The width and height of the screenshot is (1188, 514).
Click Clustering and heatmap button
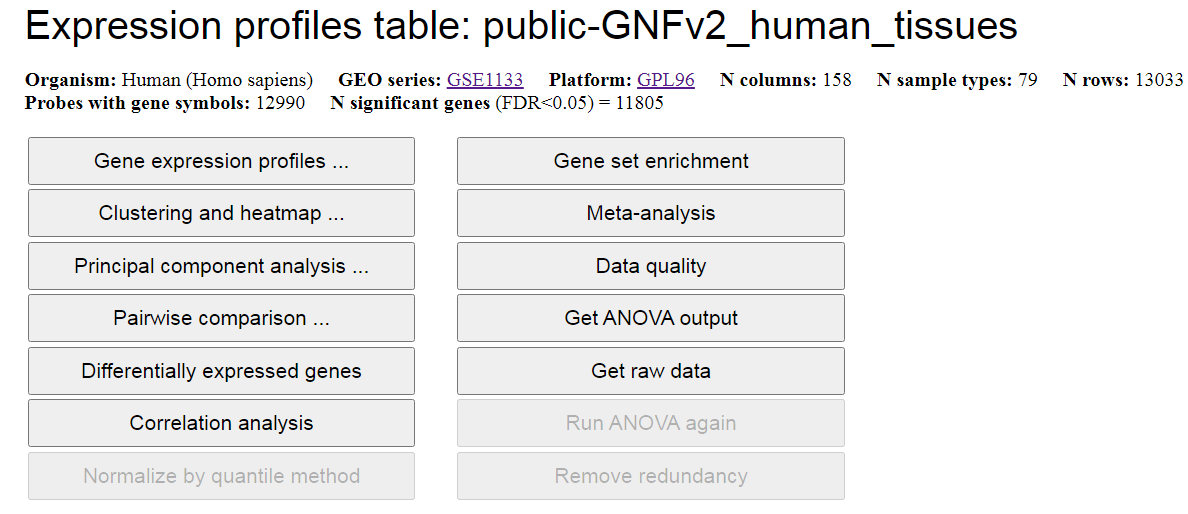pyautogui.click(x=221, y=213)
